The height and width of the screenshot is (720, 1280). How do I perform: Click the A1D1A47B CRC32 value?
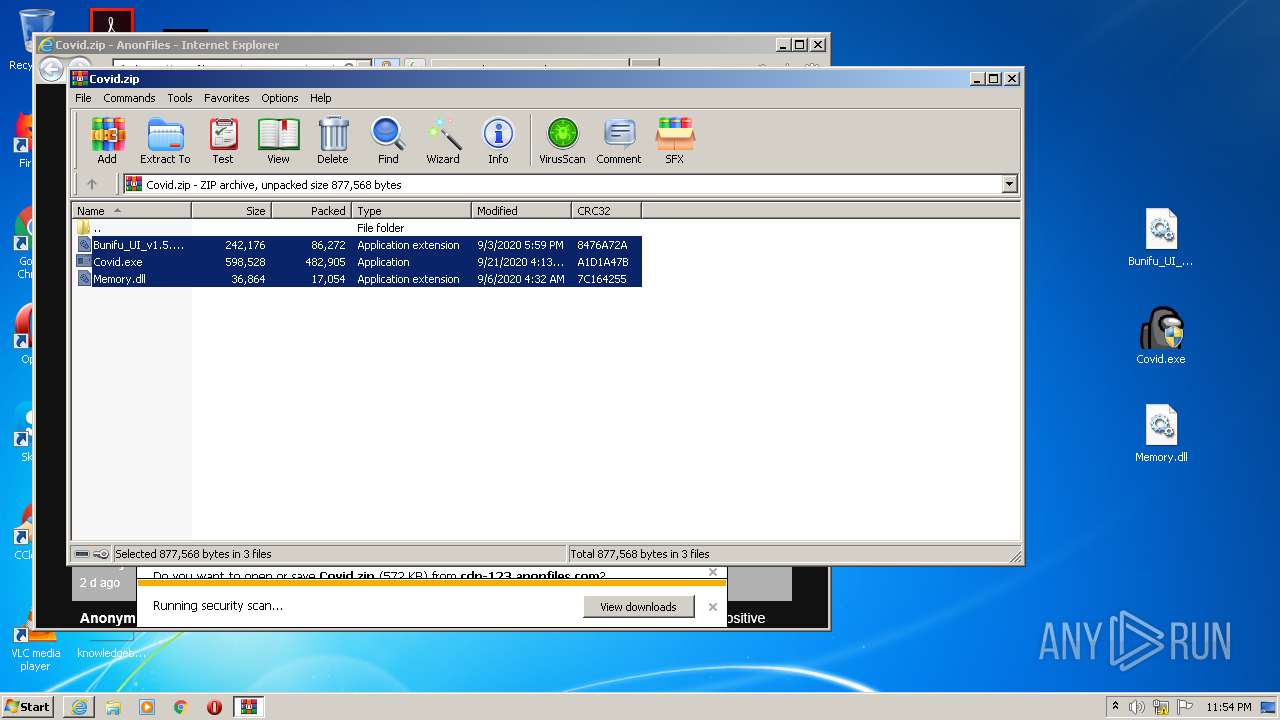point(603,262)
